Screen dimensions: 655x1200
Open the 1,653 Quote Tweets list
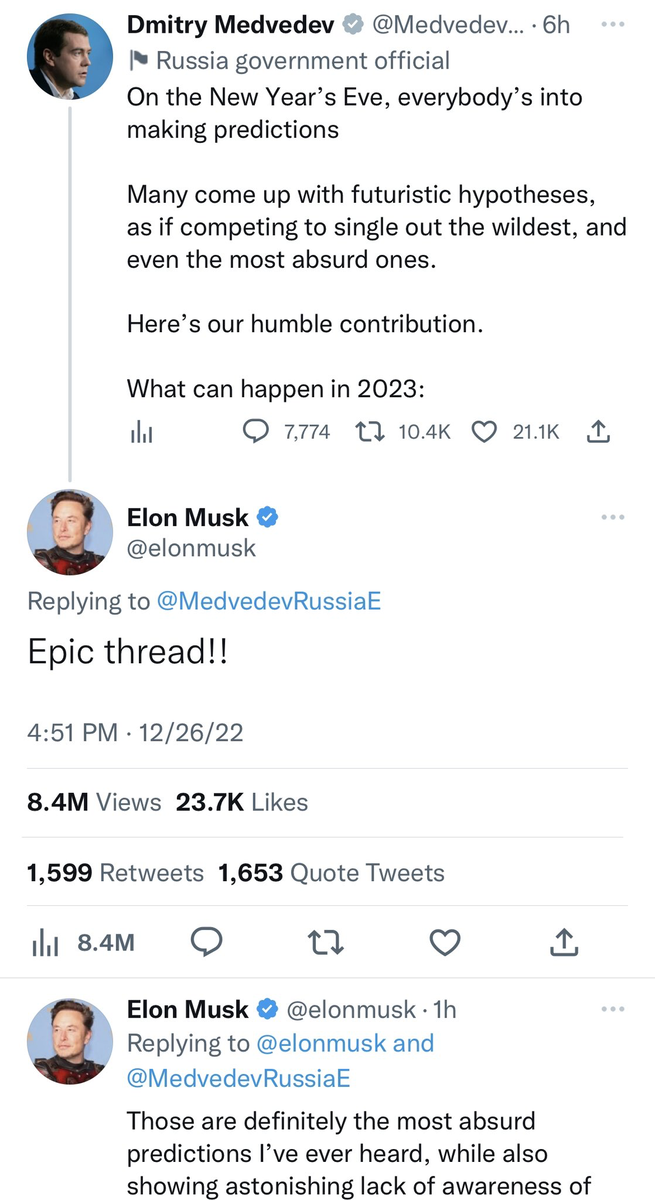[331, 873]
